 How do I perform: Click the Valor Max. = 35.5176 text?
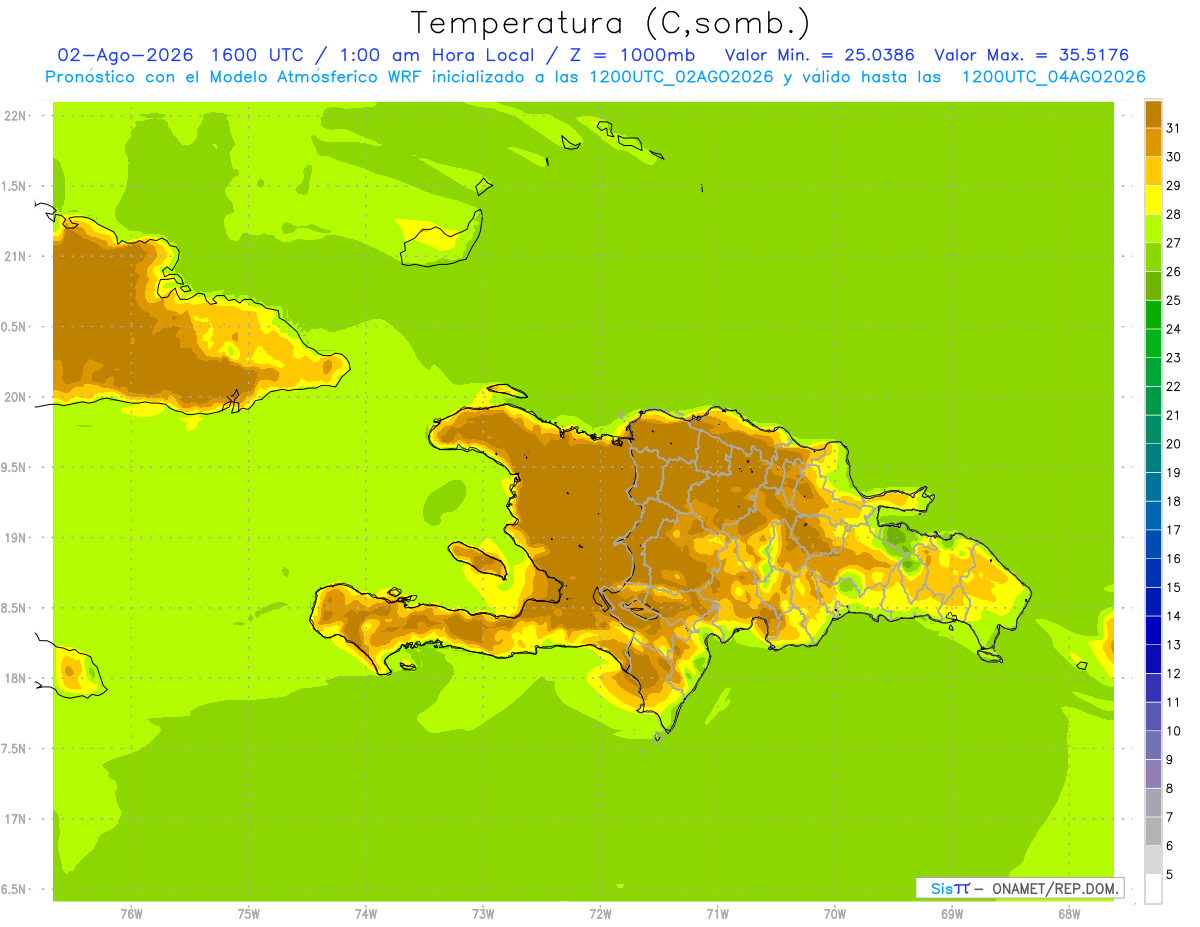[1032, 55]
